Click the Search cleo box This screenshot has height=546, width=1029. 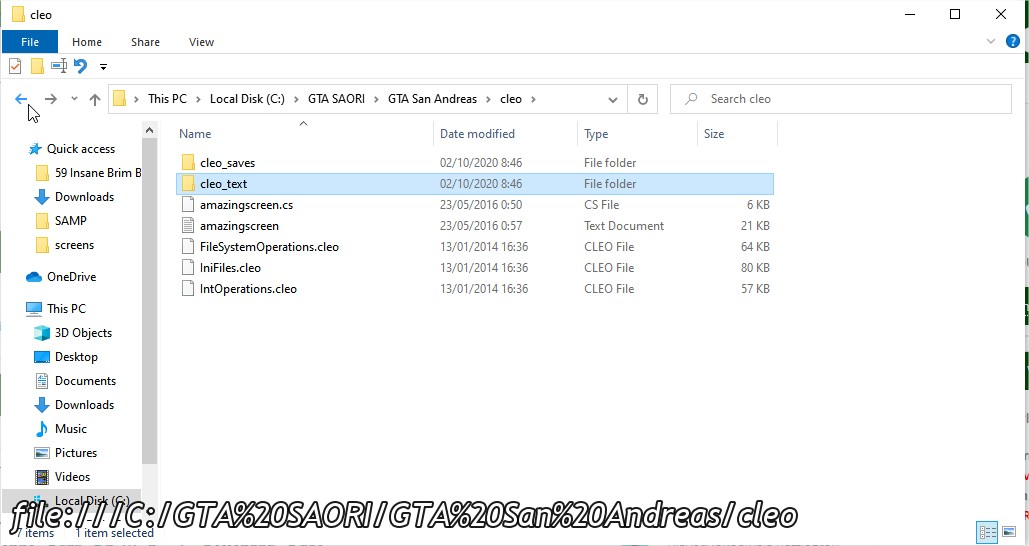[841, 99]
